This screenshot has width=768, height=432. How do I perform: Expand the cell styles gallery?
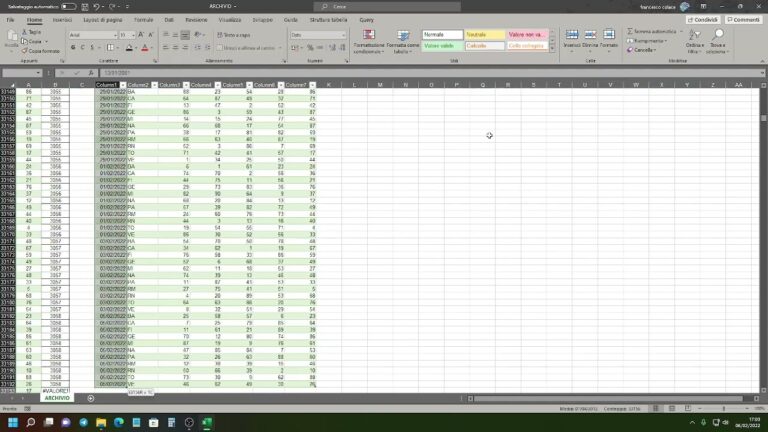tap(552, 48)
